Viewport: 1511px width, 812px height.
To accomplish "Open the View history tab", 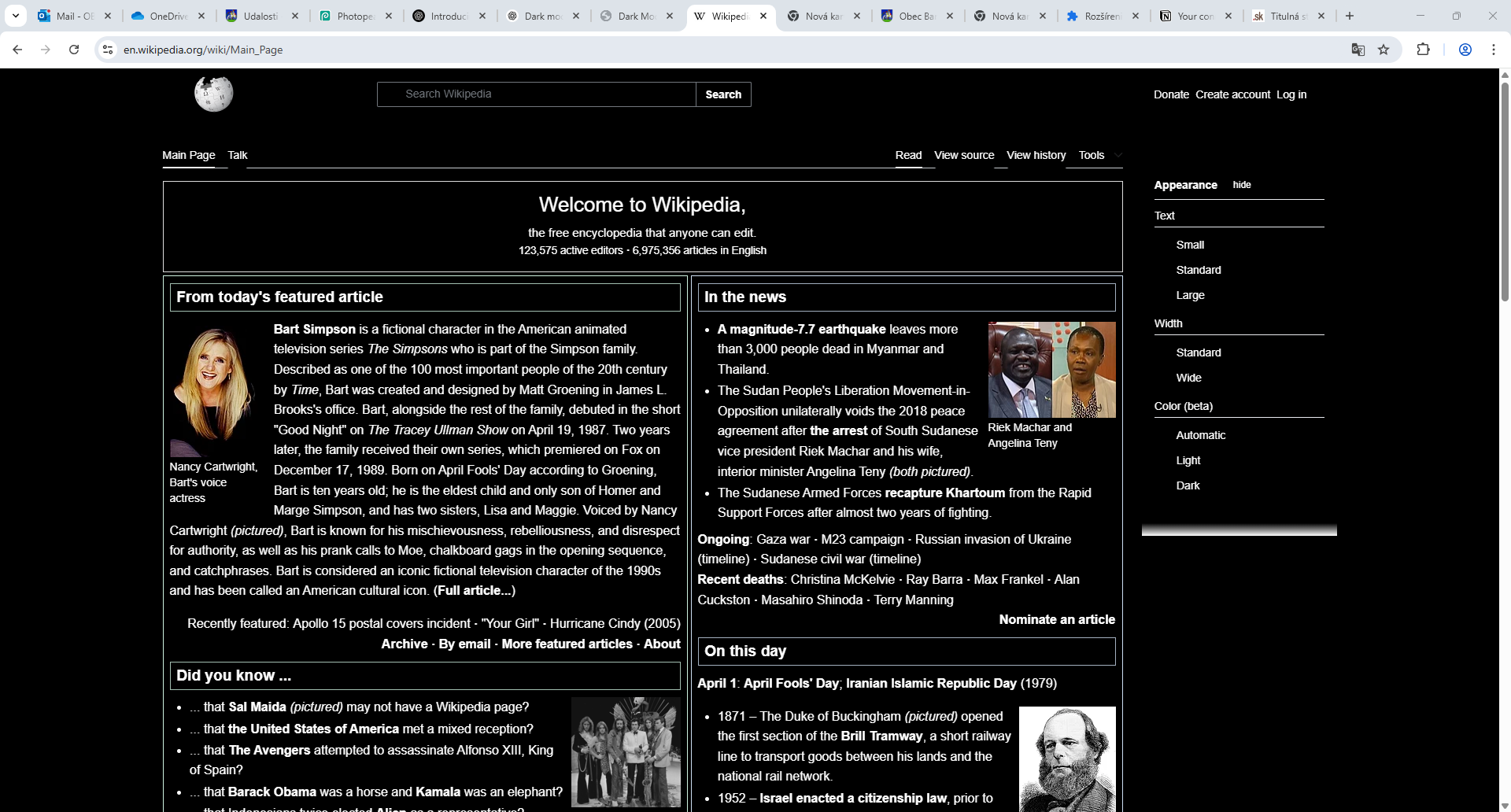I will (x=1036, y=155).
